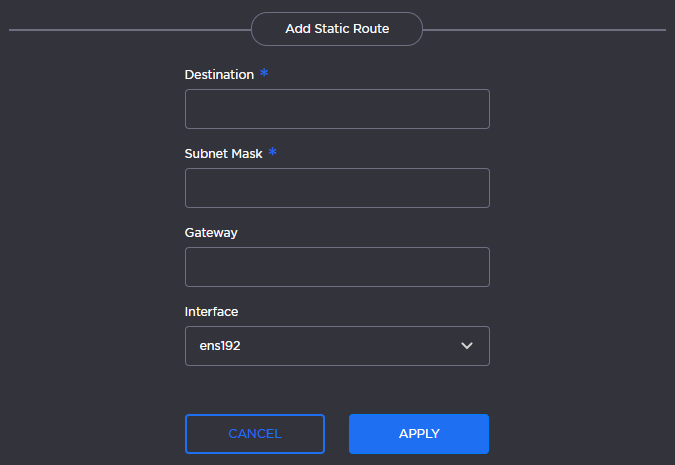Viewport: 675px width, 465px height.
Task: Click the Subnet Mask field label
Action: pos(223,154)
